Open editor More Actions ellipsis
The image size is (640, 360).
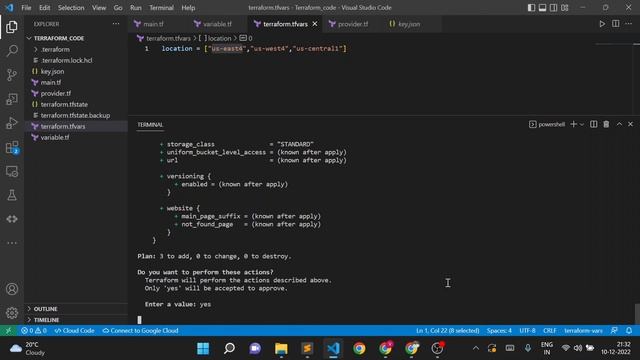coord(629,24)
